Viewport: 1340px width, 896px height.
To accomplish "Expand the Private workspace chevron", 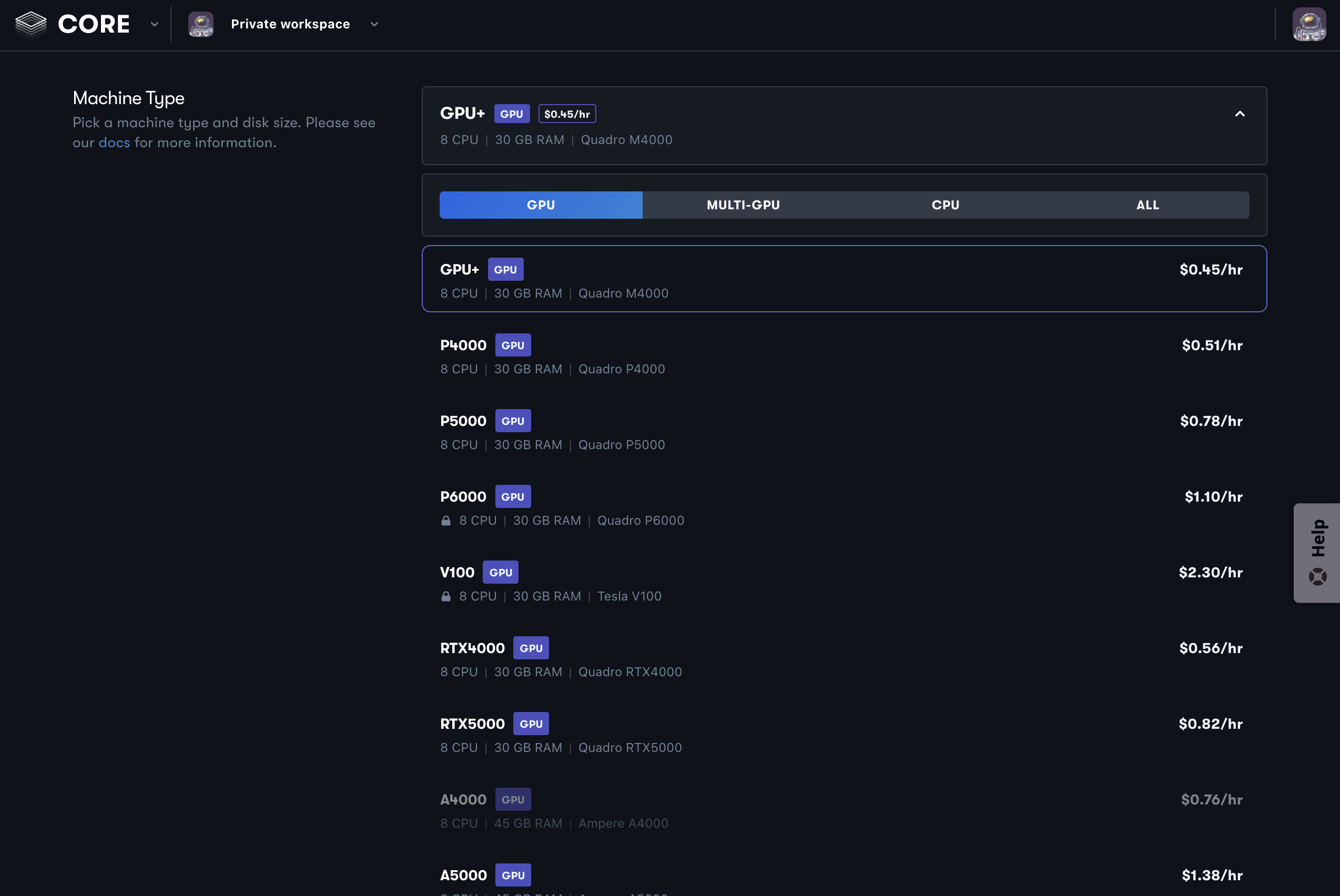I will [374, 24].
